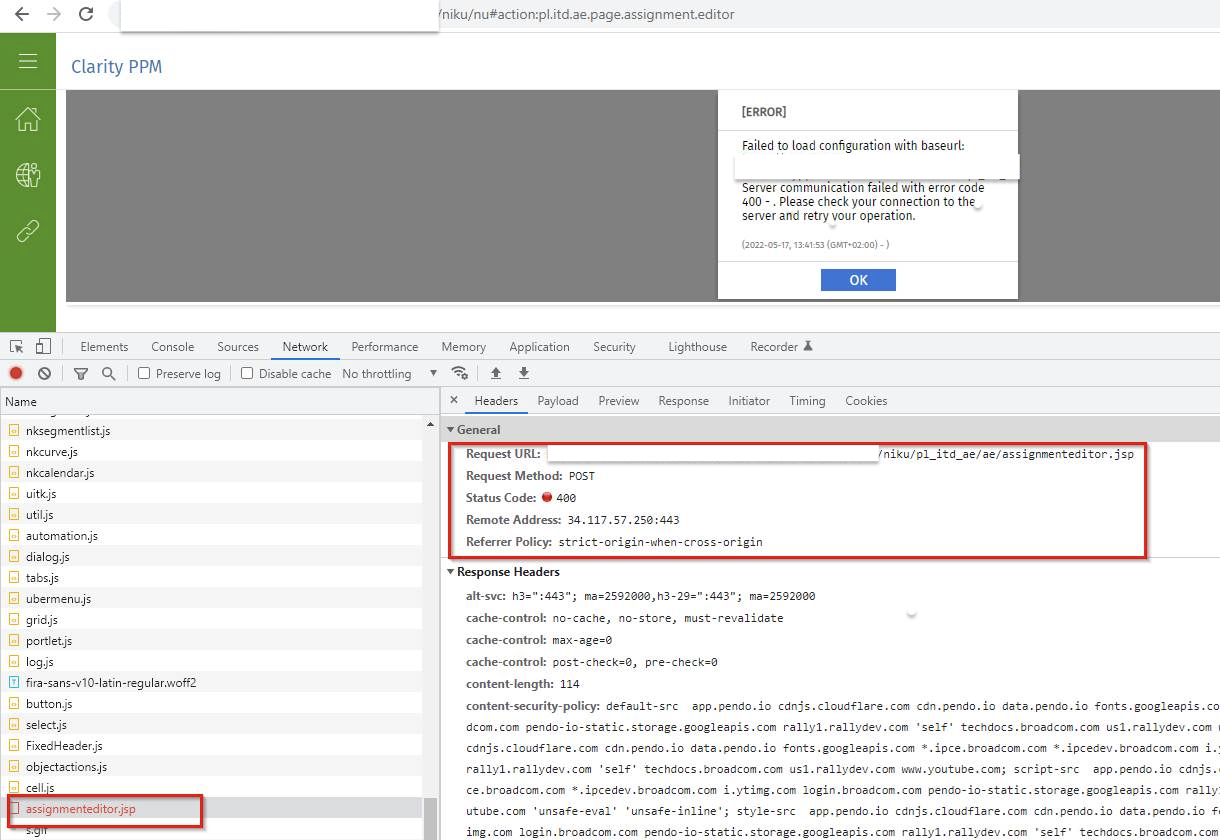Check the Disable cache checkbox
This screenshot has height=840, width=1220.
247,373
